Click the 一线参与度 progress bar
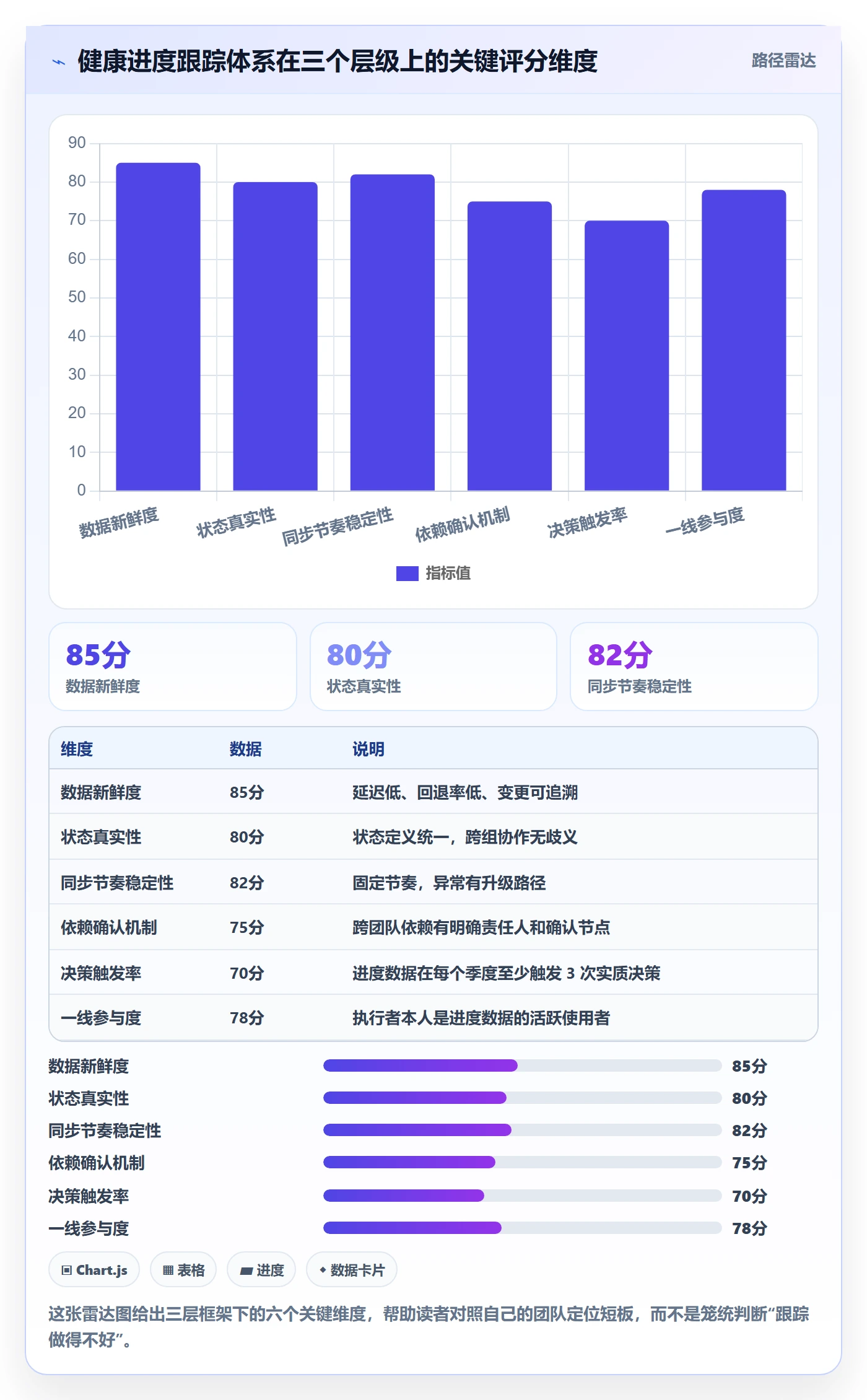This screenshot has width=867, height=1400. pyautogui.click(x=523, y=1228)
